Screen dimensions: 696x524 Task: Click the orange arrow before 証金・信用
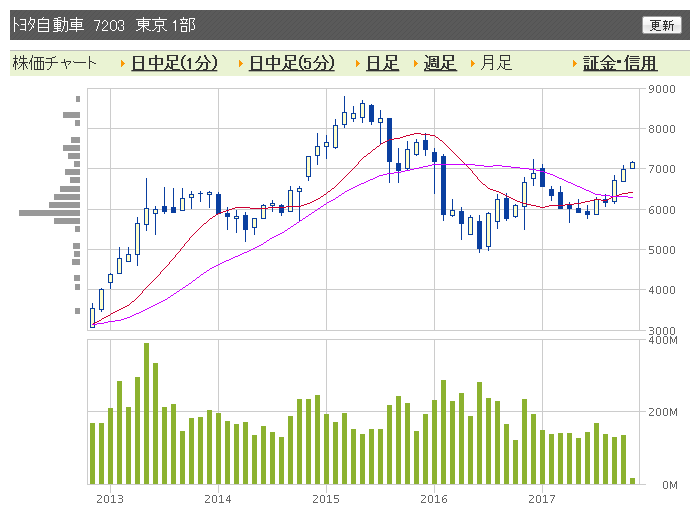(575, 64)
